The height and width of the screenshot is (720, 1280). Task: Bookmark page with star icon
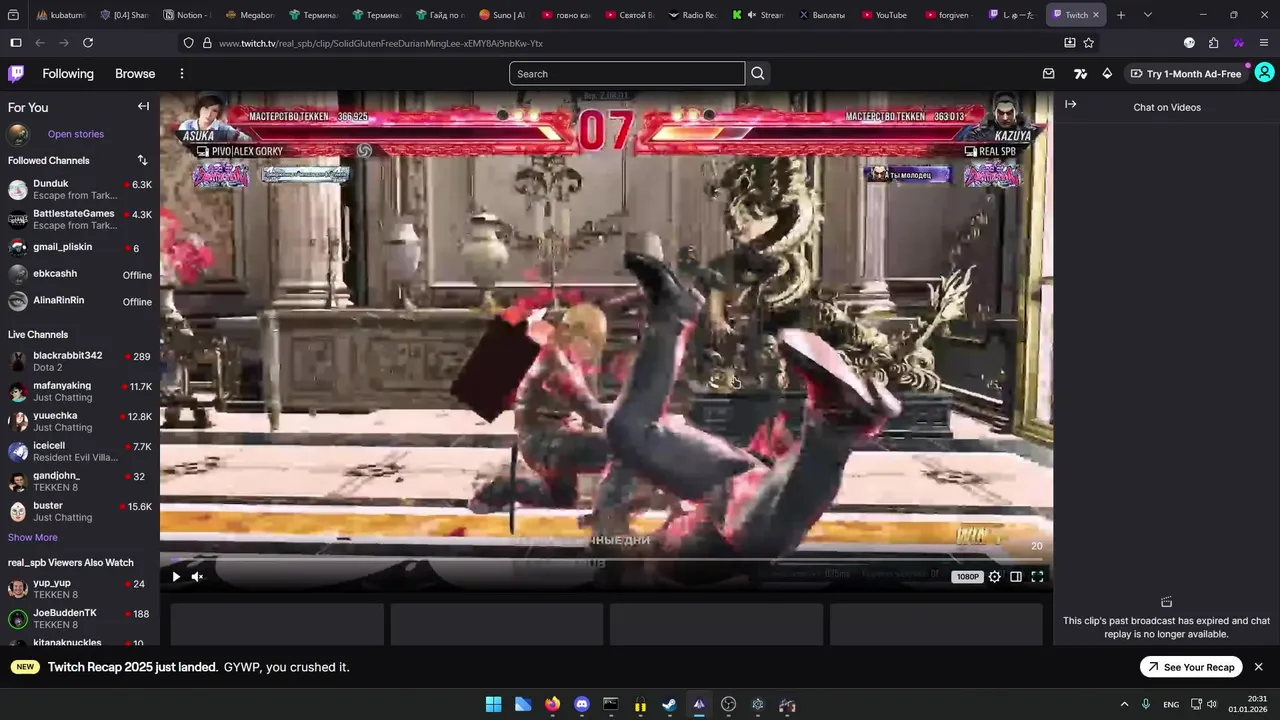click(1089, 43)
